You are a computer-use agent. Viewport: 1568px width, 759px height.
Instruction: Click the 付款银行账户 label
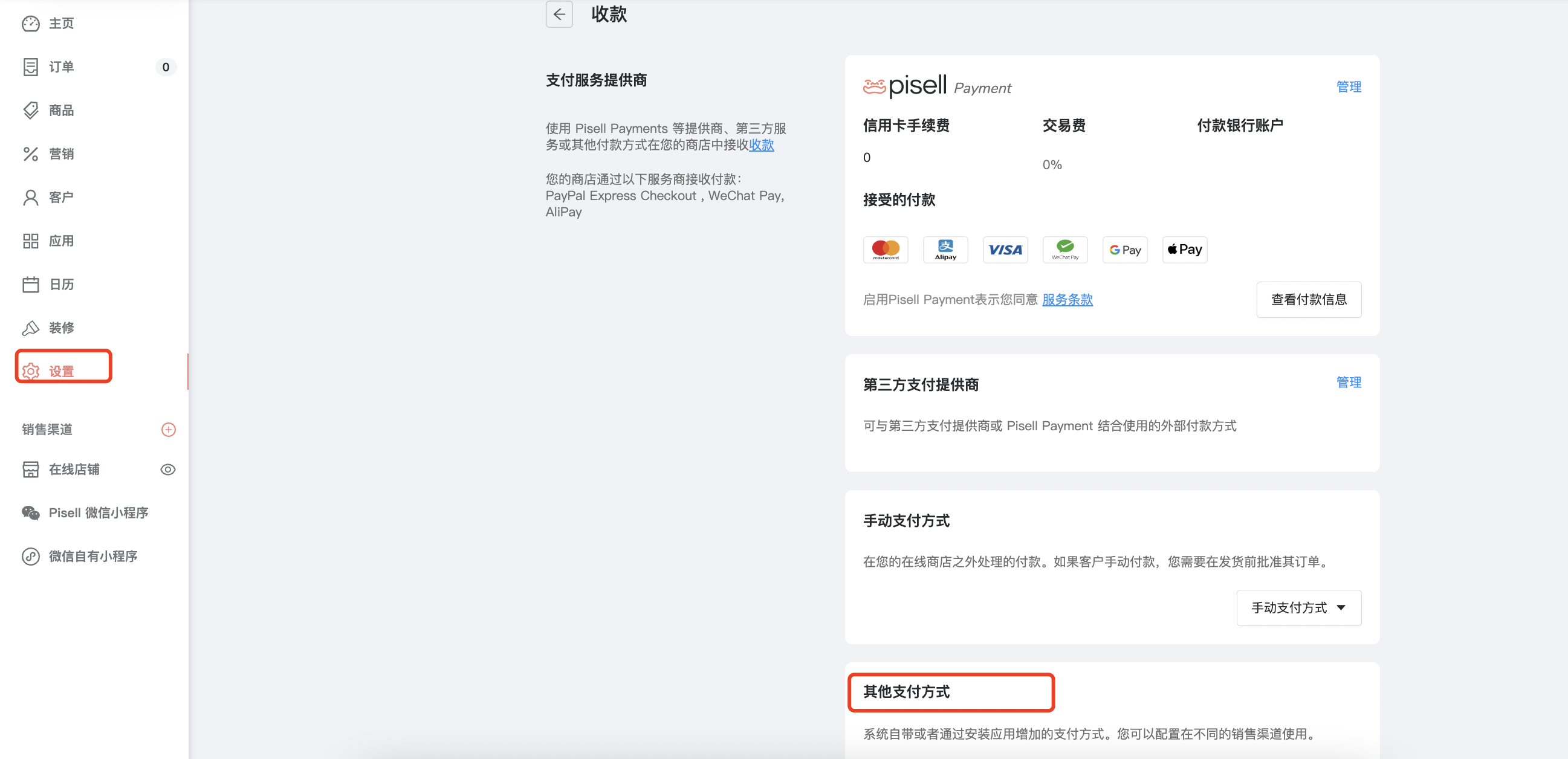pyautogui.click(x=1240, y=125)
